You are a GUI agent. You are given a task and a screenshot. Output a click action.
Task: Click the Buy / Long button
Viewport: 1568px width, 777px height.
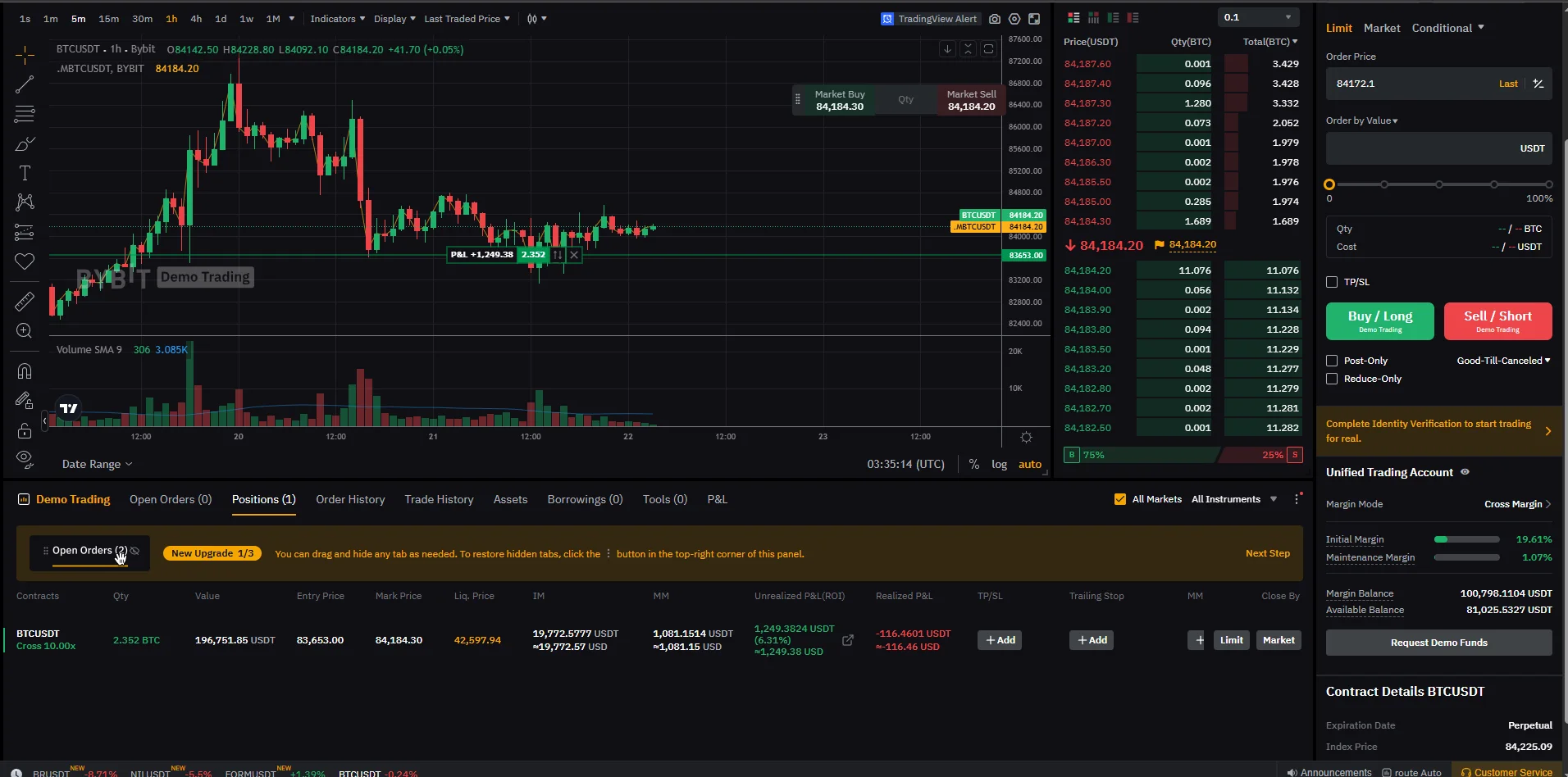pyautogui.click(x=1380, y=320)
